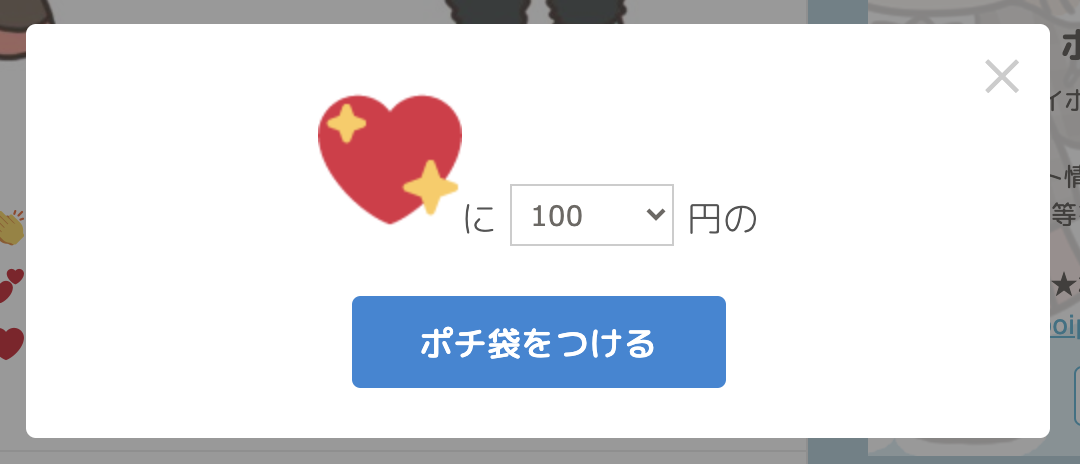Choose the two hearts emoji at the left edge
This screenshot has height=464, width=1080.
12,286
